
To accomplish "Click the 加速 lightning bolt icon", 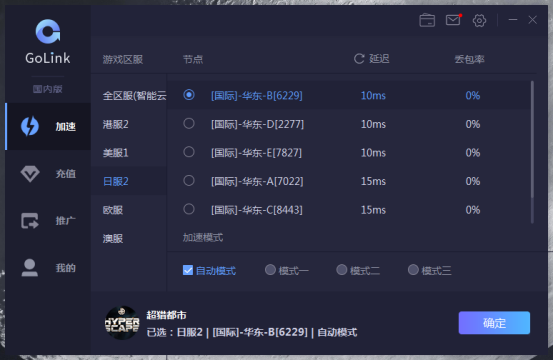I will point(30,126).
